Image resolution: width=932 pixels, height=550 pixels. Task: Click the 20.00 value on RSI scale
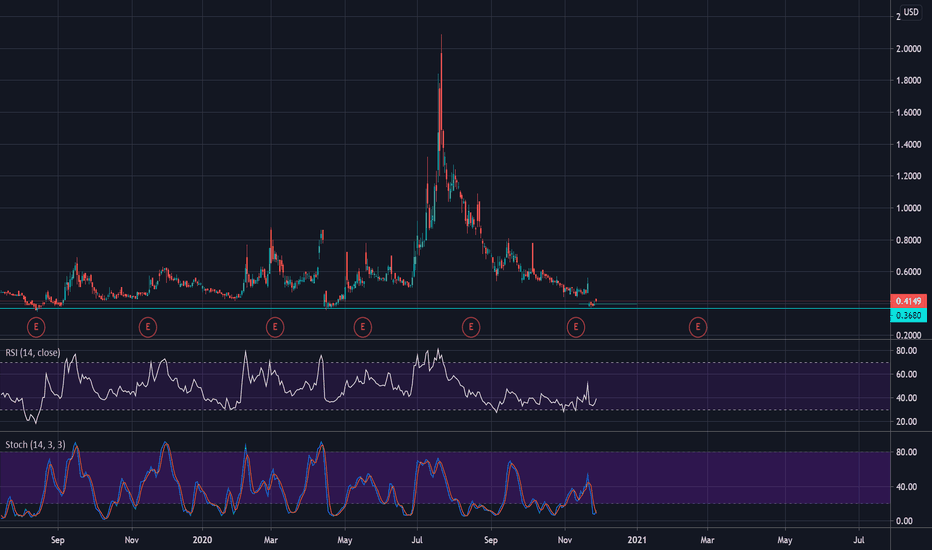coord(906,422)
